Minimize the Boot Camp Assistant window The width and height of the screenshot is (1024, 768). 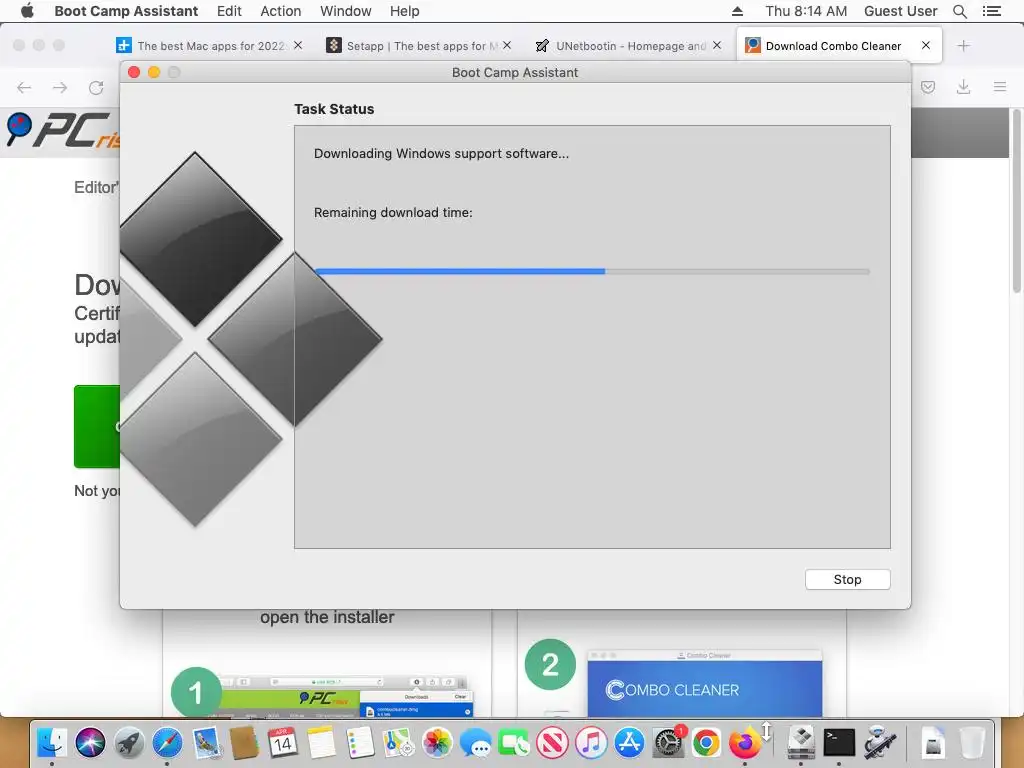(154, 72)
